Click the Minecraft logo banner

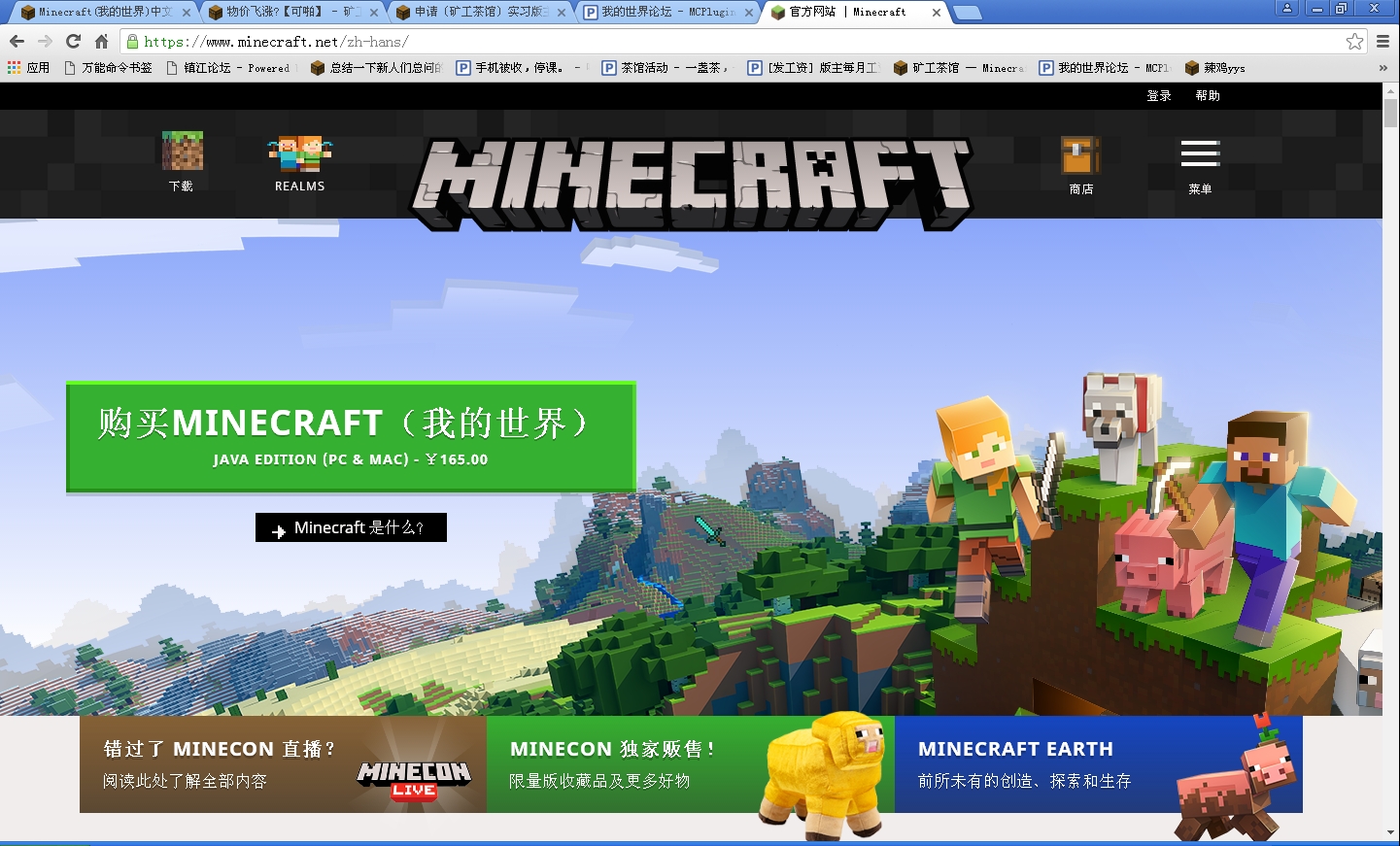[691, 184]
